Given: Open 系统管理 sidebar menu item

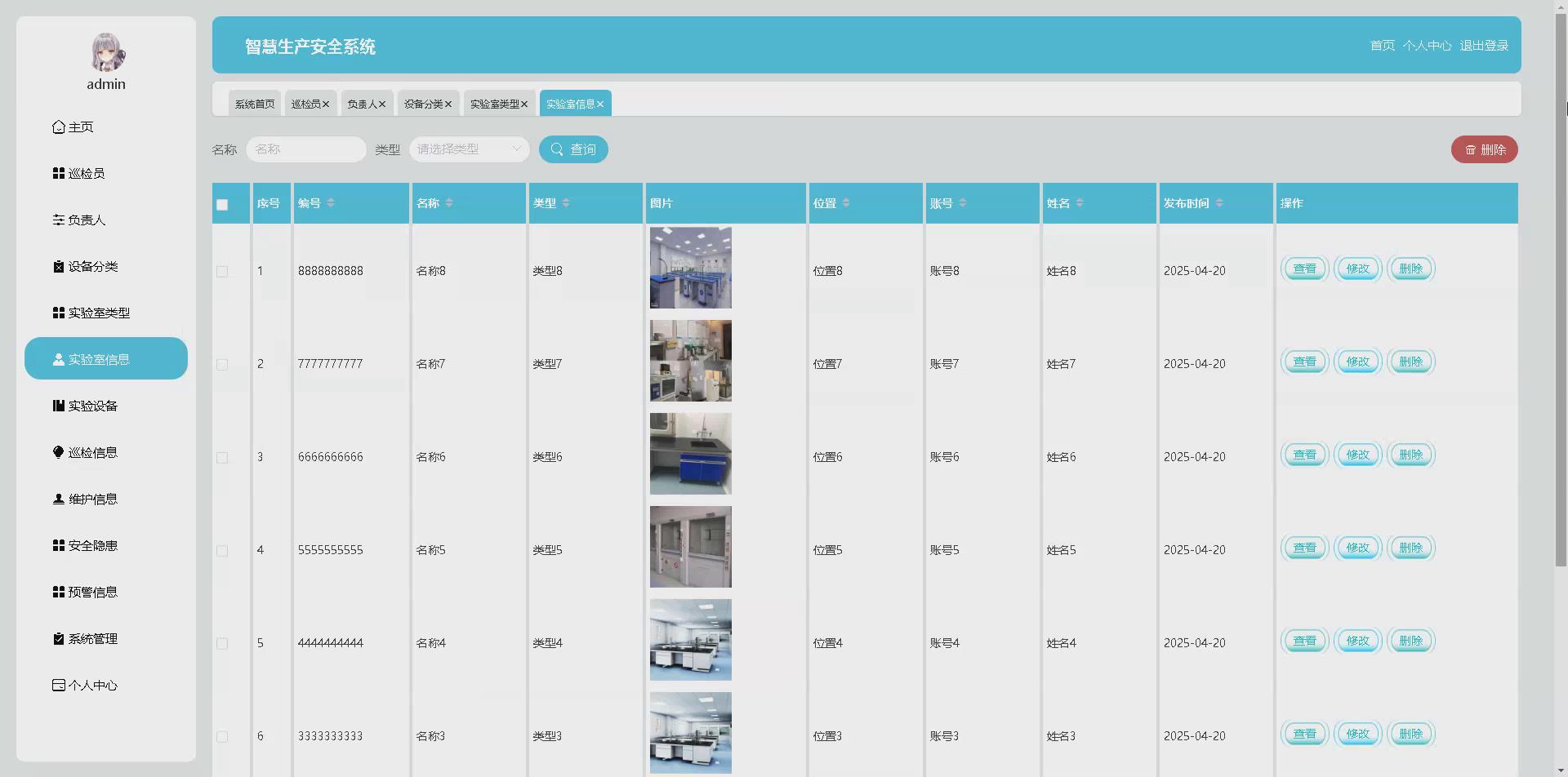Looking at the screenshot, I should click(x=106, y=639).
